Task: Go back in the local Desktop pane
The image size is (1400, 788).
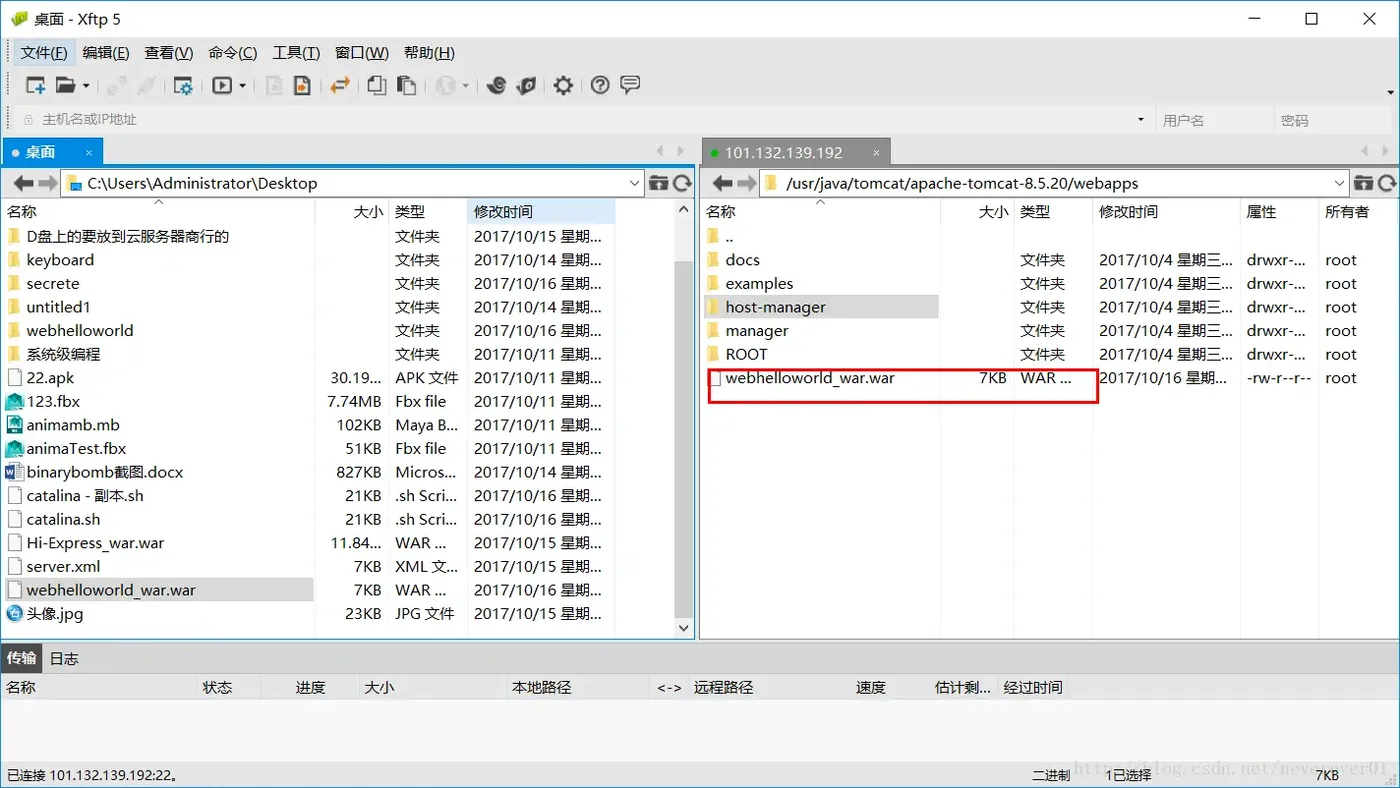Action: tap(22, 183)
